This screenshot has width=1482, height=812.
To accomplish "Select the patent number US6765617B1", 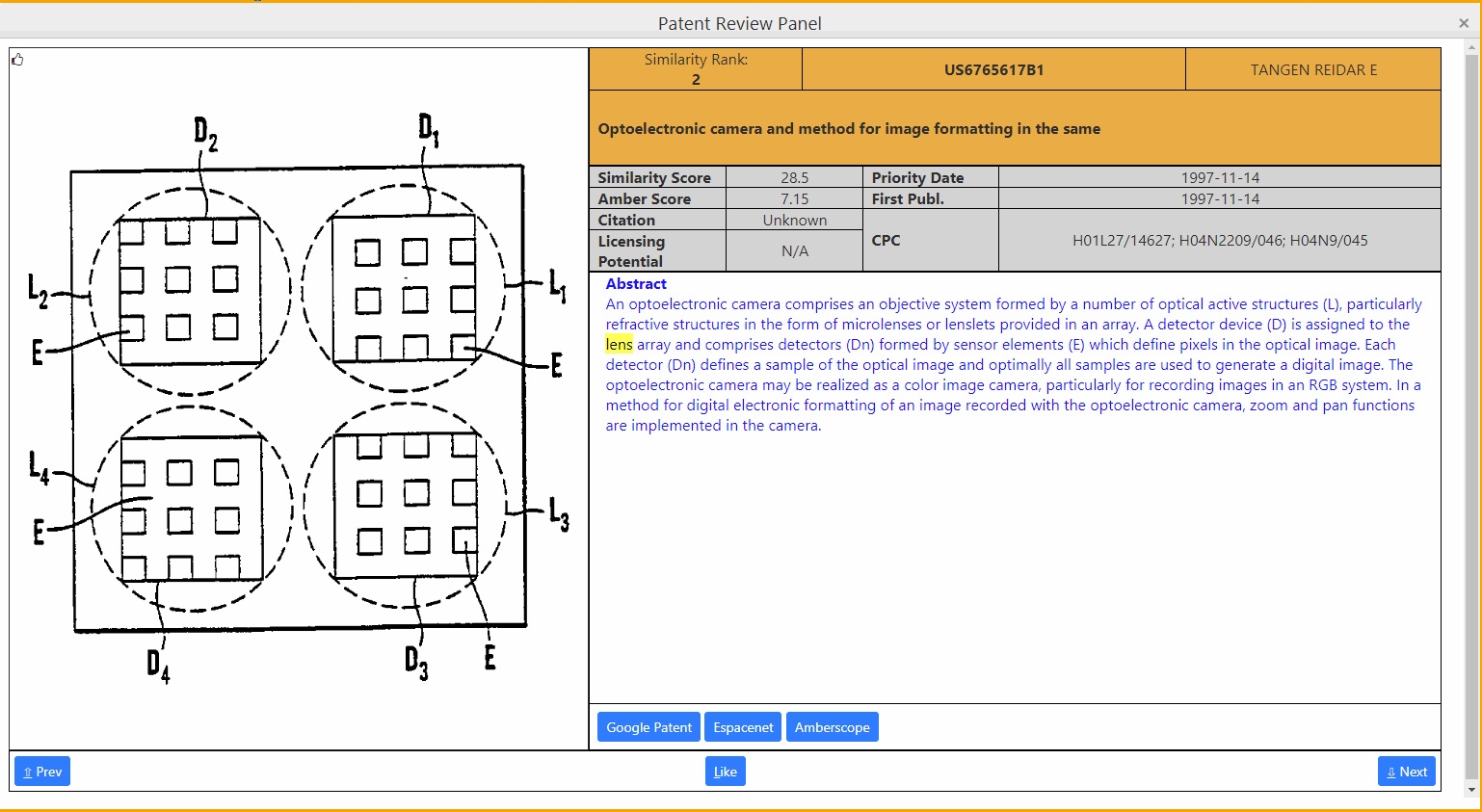I will coord(993,69).
